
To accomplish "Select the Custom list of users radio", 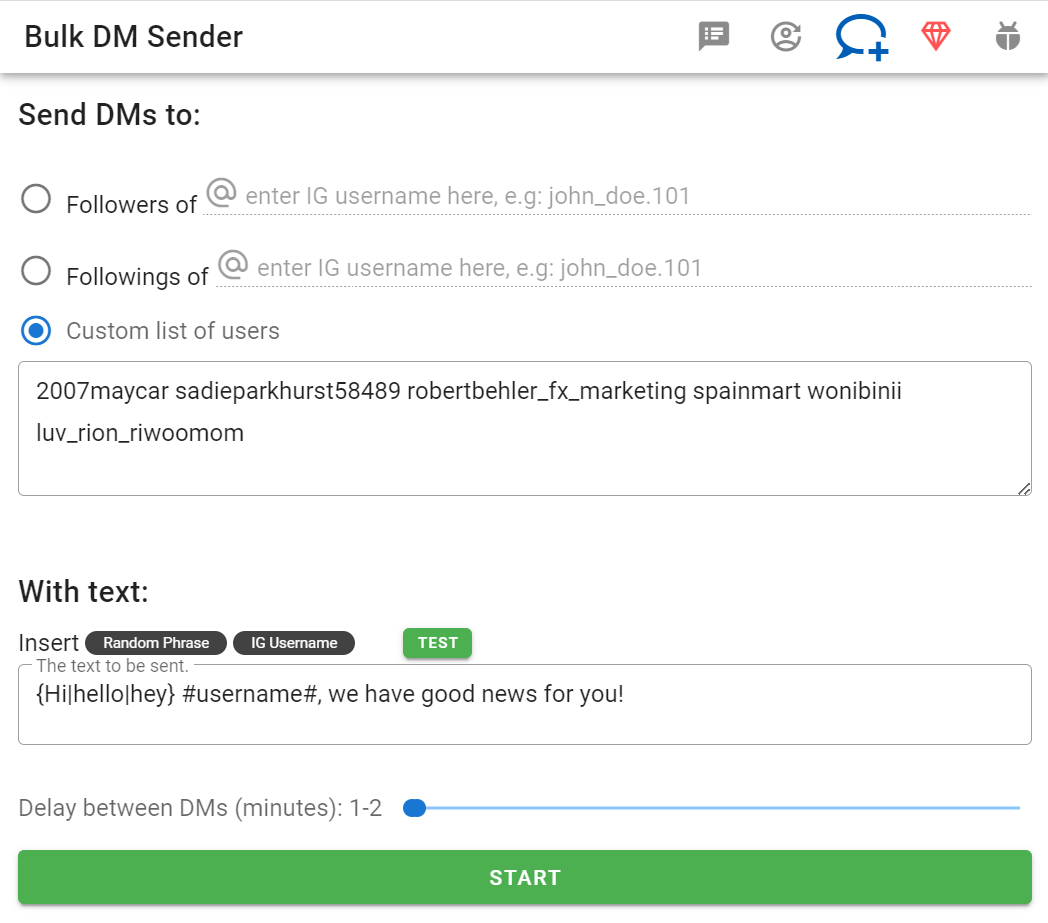I will click(x=36, y=331).
